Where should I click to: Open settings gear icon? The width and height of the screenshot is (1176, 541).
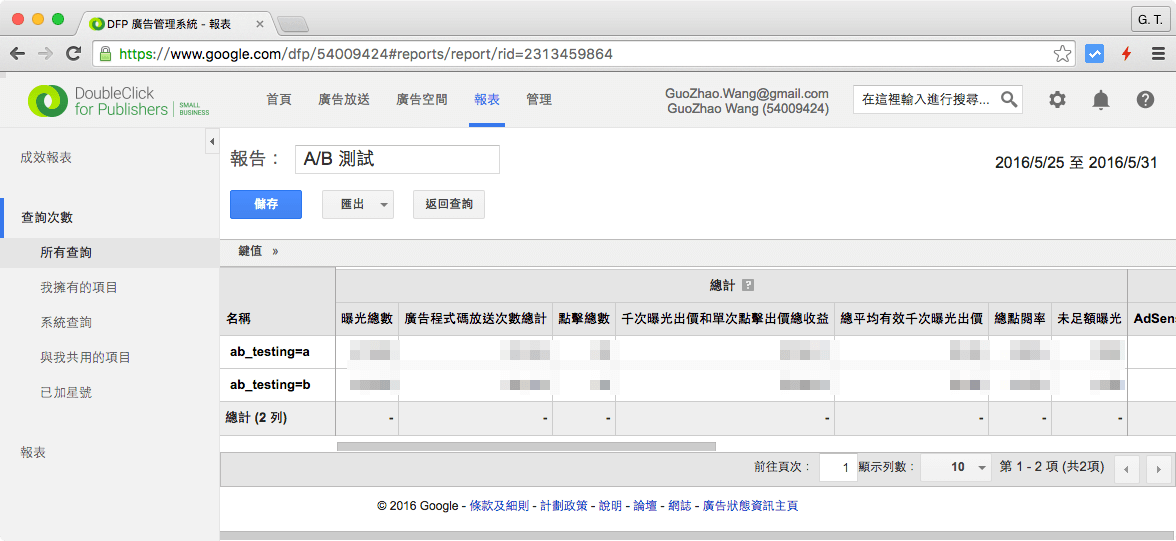click(x=1057, y=99)
